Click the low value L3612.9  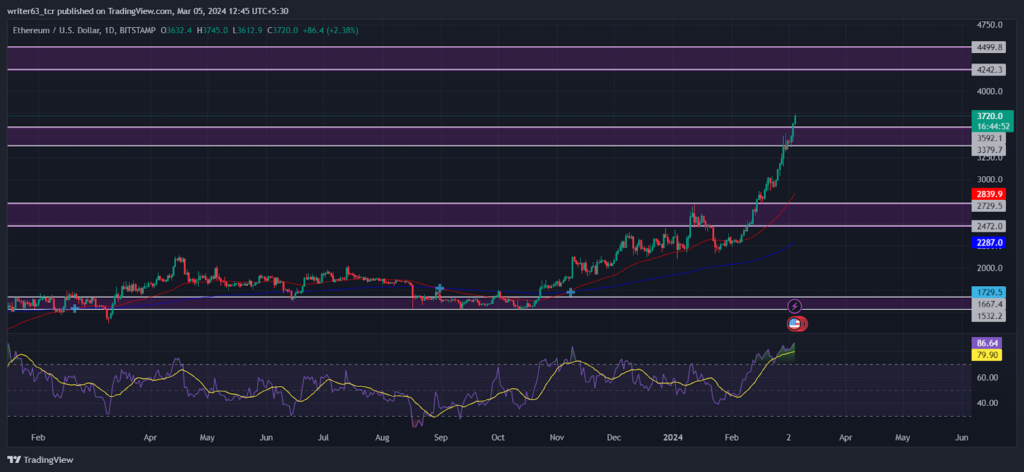coord(247,30)
